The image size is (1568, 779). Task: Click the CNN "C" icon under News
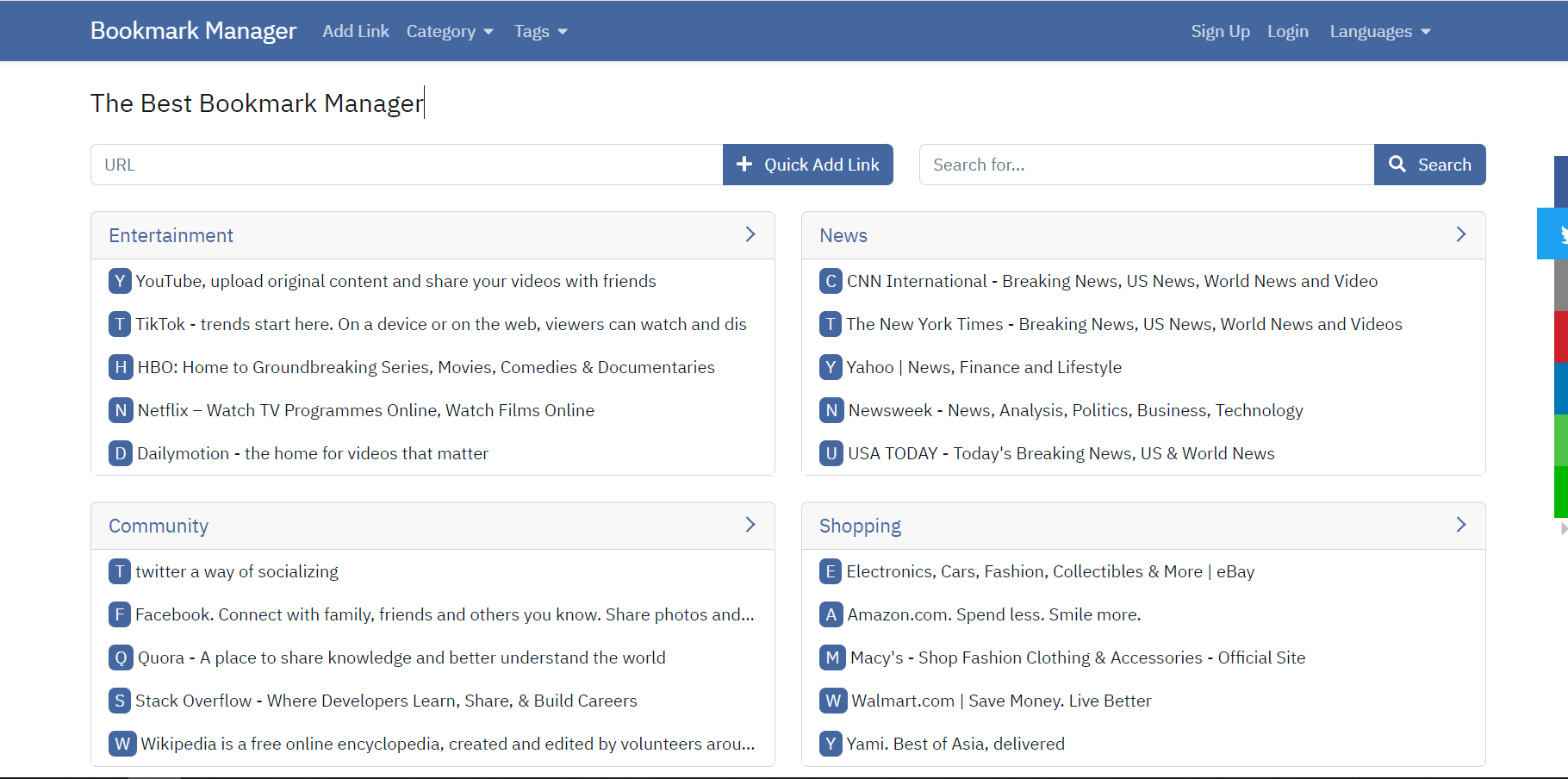coord(830,281)
